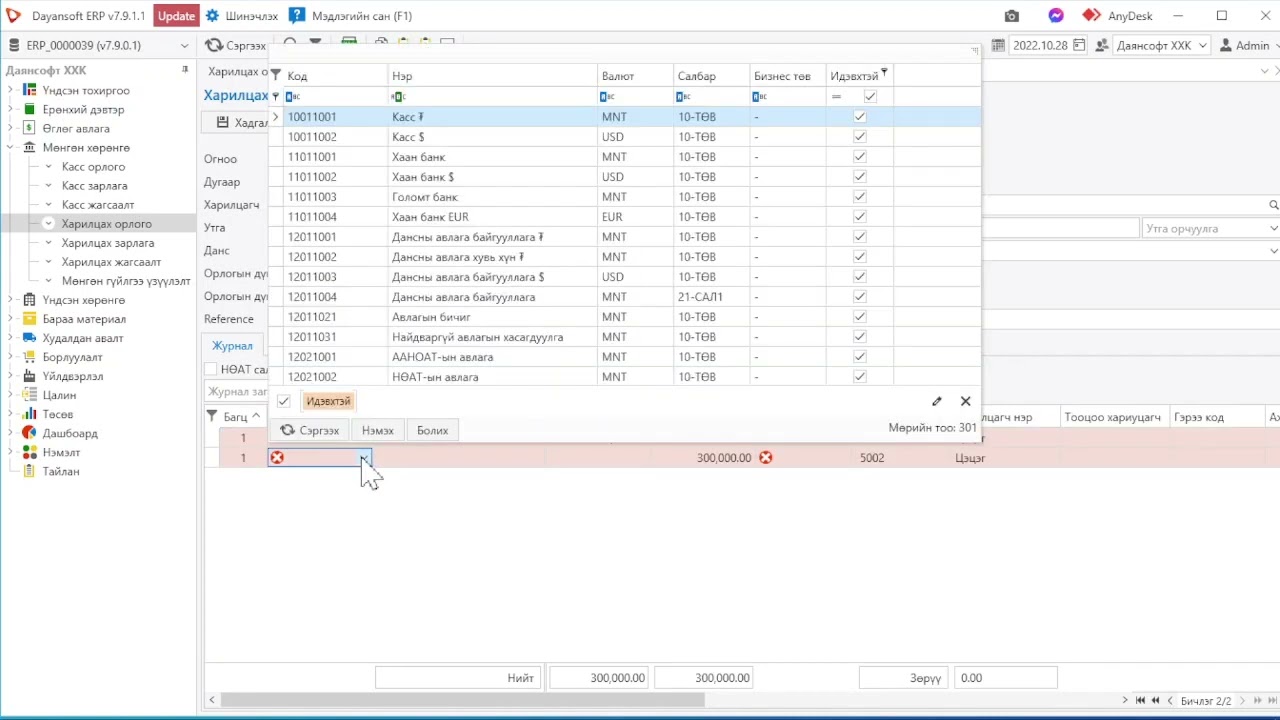This screenshot has width=1280, height=720.
Task: Expand the row arrow for 10011001
Action: point(276,117)
